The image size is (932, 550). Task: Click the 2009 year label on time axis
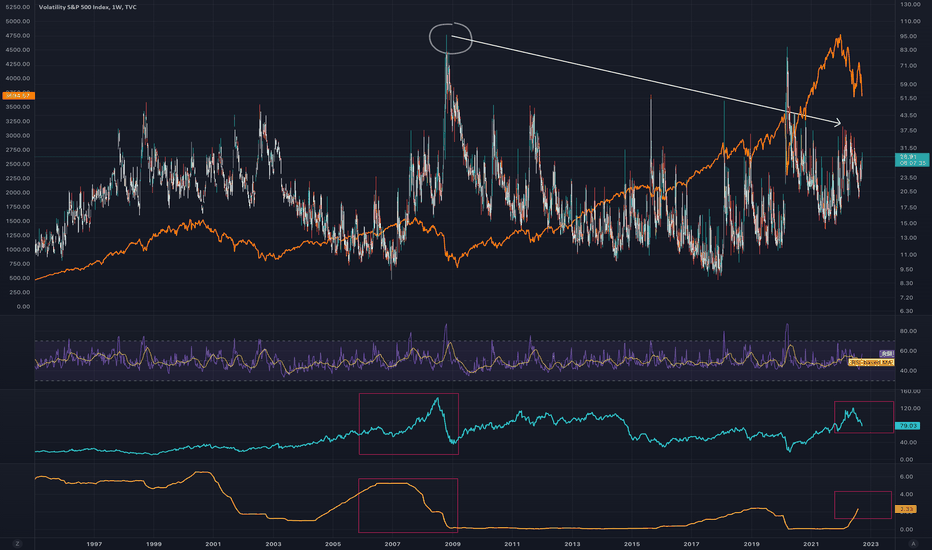click(x=452, y=543)
